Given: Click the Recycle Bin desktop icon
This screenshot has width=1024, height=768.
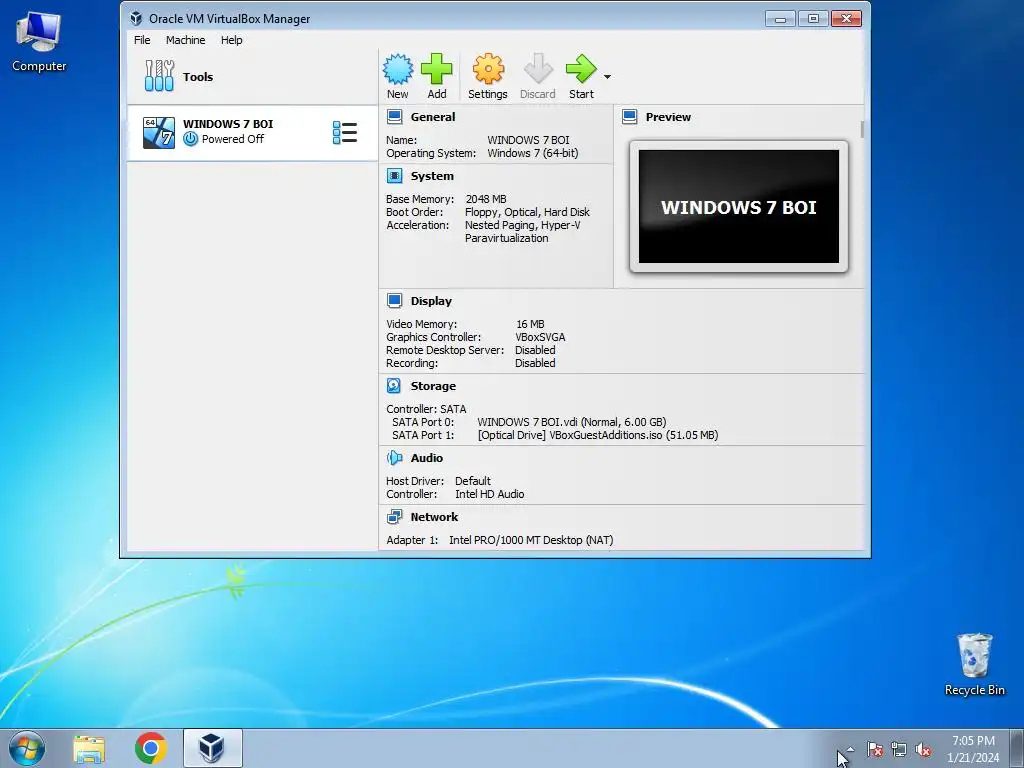Looking at the screenshot, I should click(974, 664).
